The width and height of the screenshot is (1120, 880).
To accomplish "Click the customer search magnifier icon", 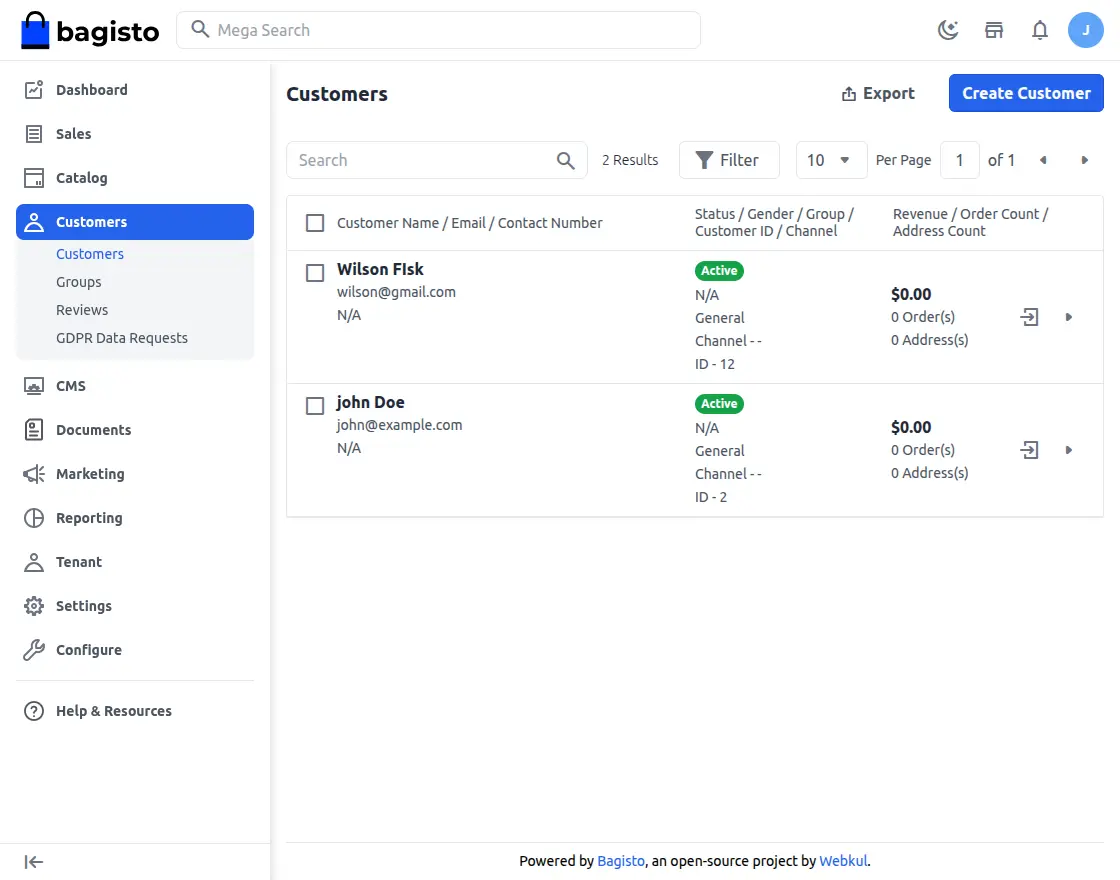I will click(566, 160).
